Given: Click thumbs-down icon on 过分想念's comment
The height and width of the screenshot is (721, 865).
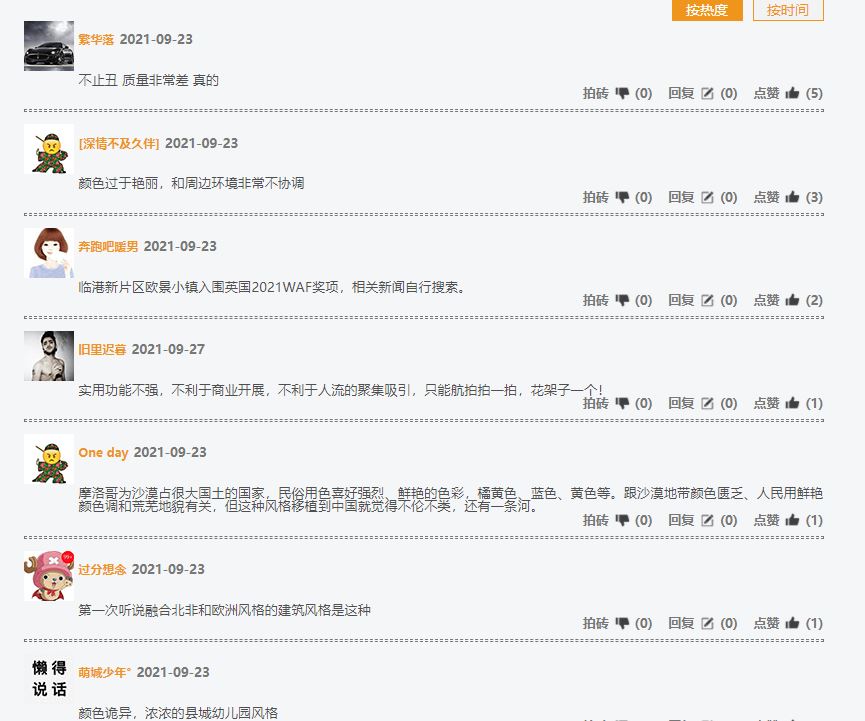Looking at the screenshot, I should coord(622,623).
